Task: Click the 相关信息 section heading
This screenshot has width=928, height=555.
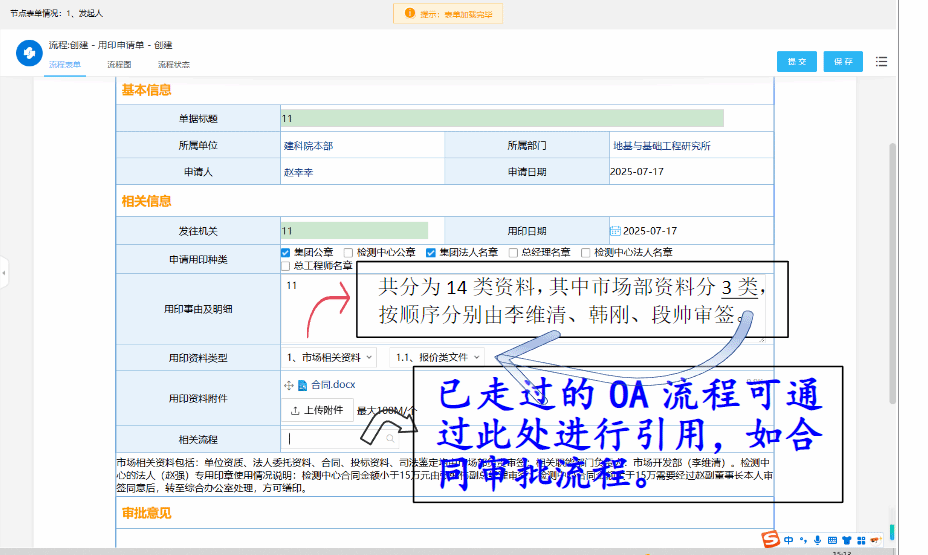Action: tap(146, 201)
